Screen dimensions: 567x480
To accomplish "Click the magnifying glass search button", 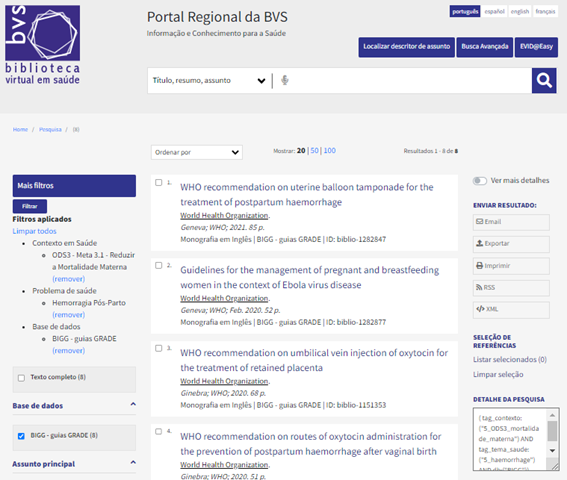I will tap(544, 80).
